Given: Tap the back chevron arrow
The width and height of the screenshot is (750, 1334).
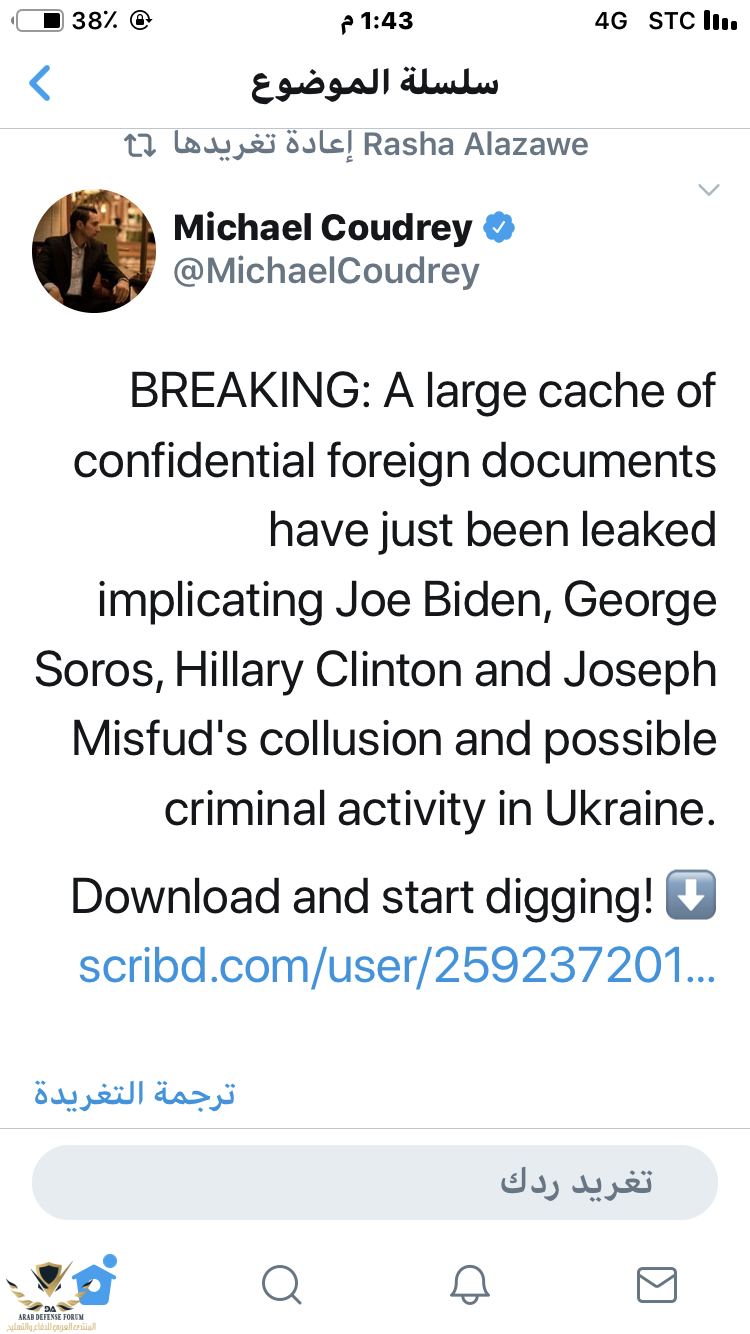Looking at the screenshot, I should 40,84.
